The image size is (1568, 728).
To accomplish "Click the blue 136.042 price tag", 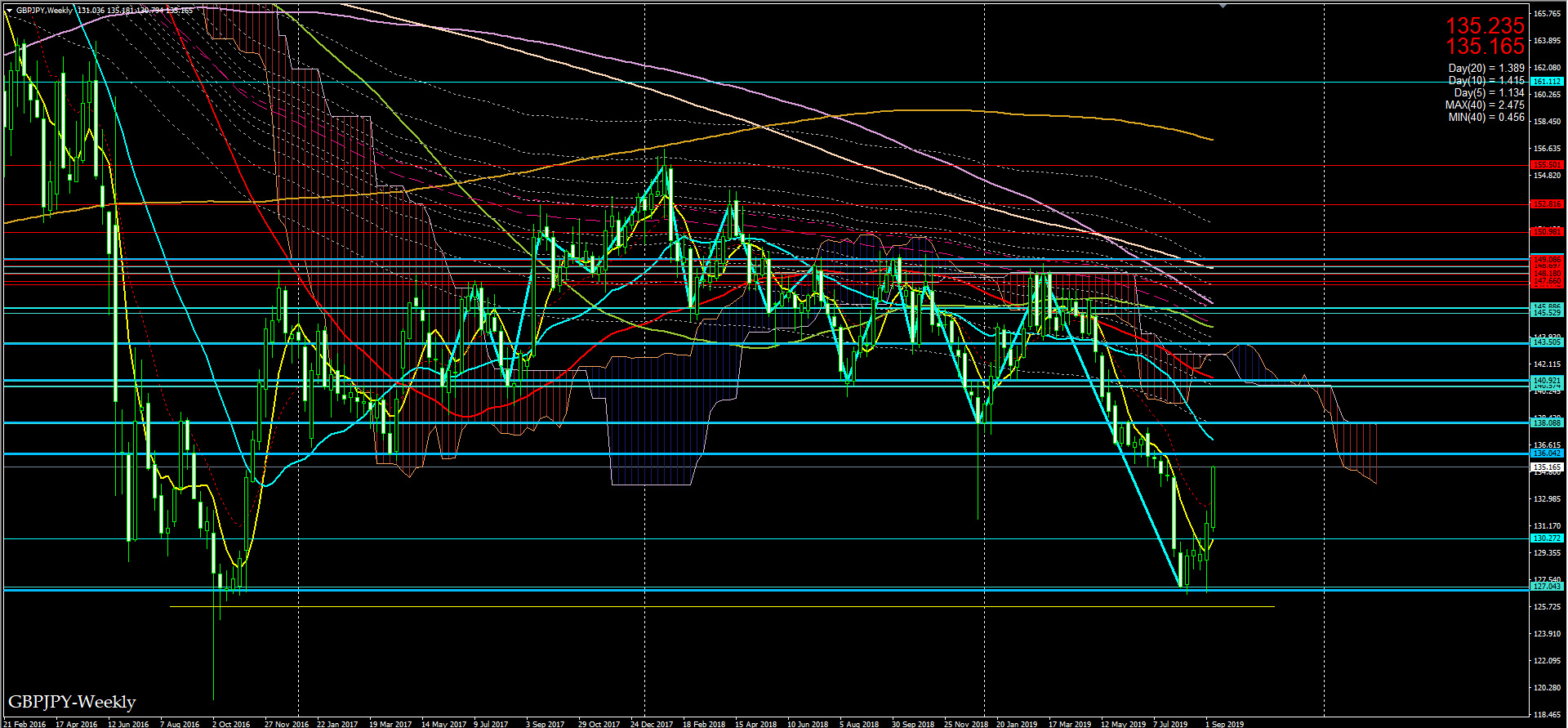I will point(1548,453).
